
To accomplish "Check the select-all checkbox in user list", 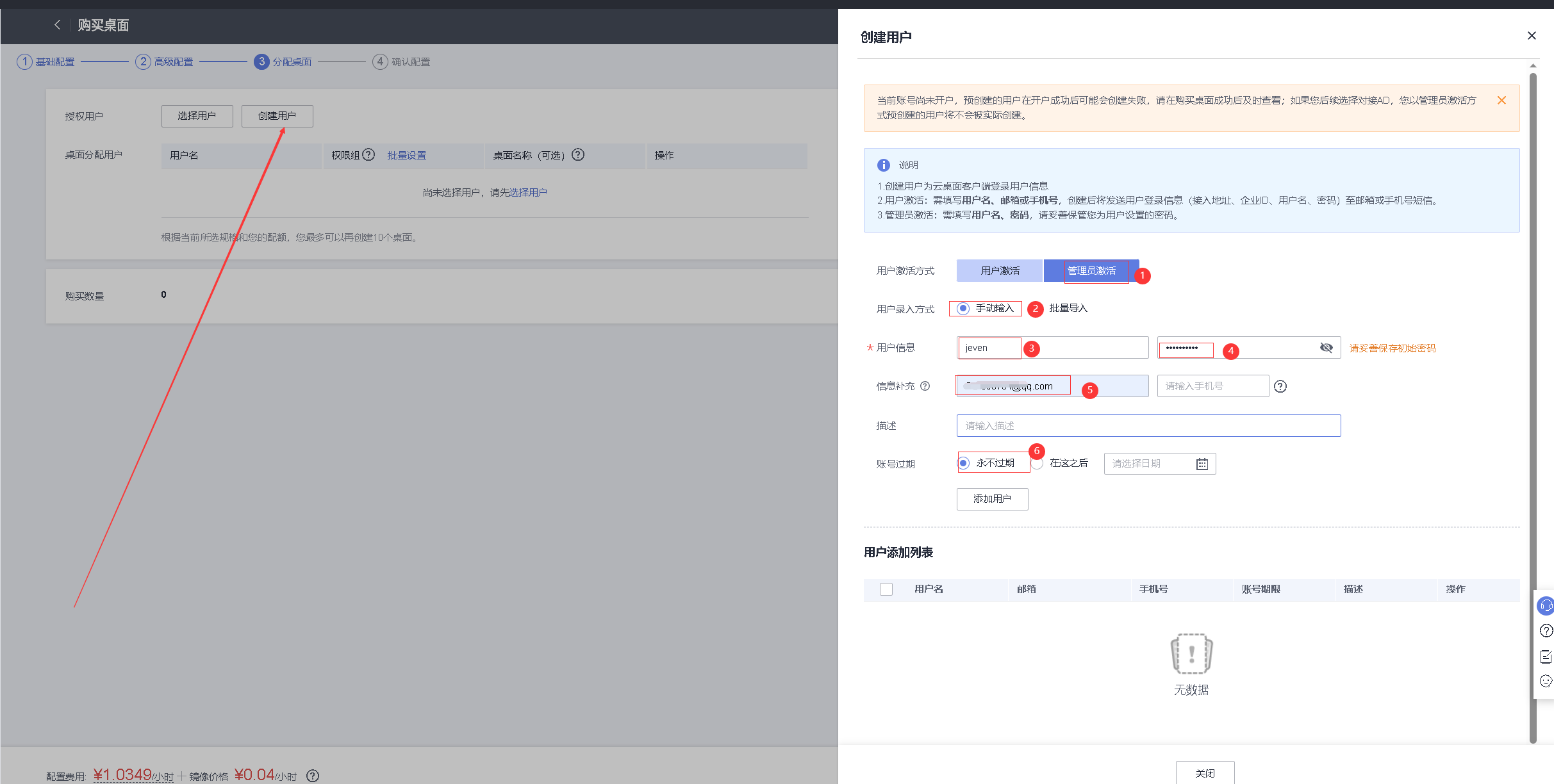I will pos(886,589).
